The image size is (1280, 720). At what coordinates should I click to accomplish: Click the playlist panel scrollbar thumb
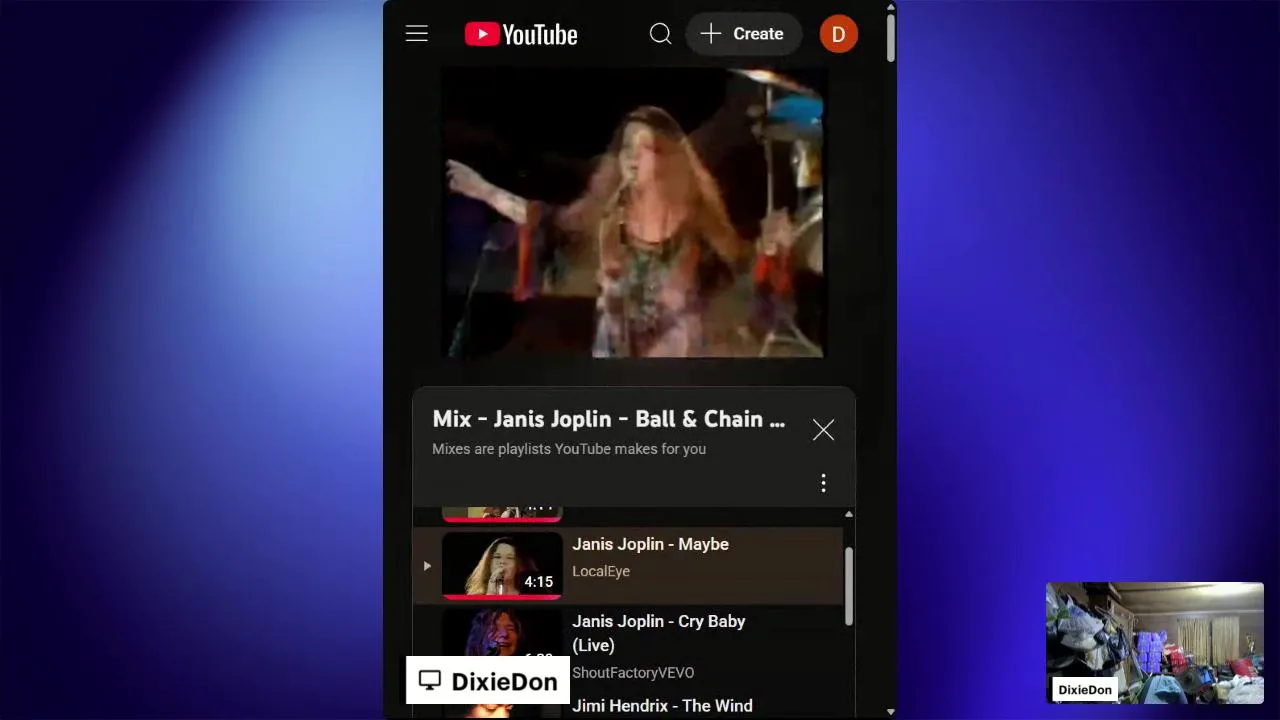pyautogui.click(x=849, y=586)
